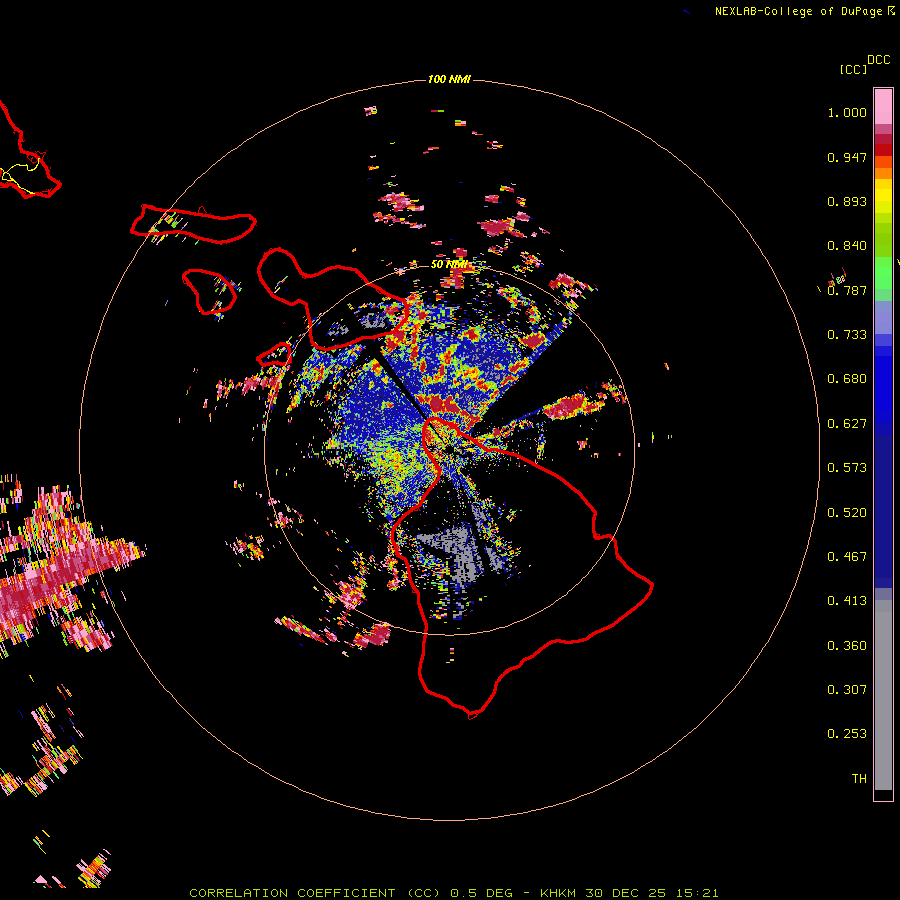The width and height of the screenshot is (900, 900).
Task: Click the 100 NMI range ring label
Action: click(449, 79)
